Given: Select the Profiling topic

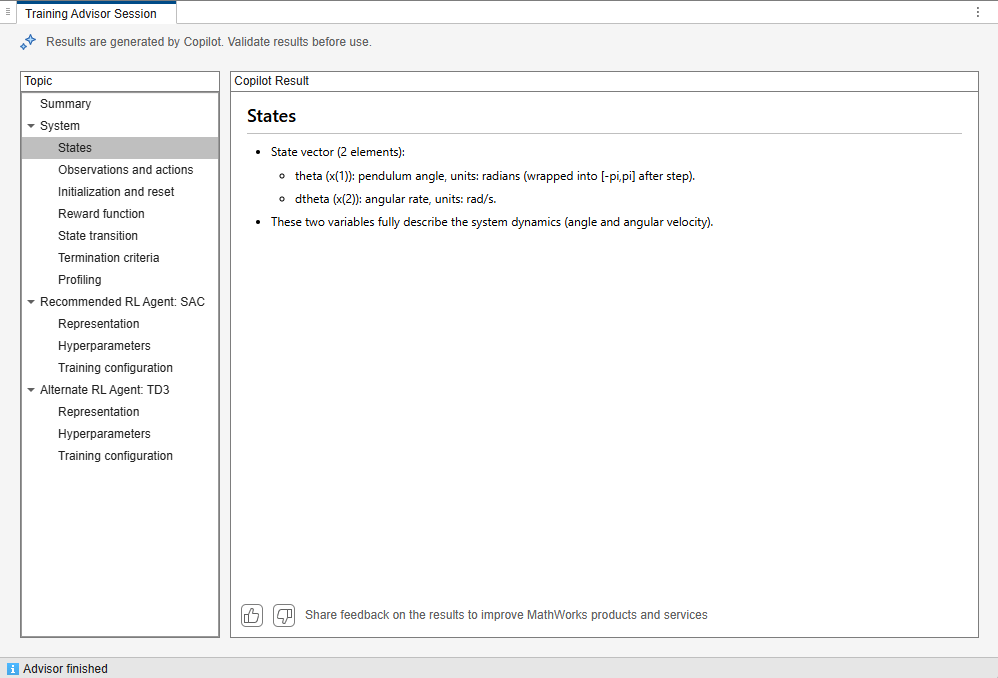Looking at the screenshot, I should click(x=80, y=279).
